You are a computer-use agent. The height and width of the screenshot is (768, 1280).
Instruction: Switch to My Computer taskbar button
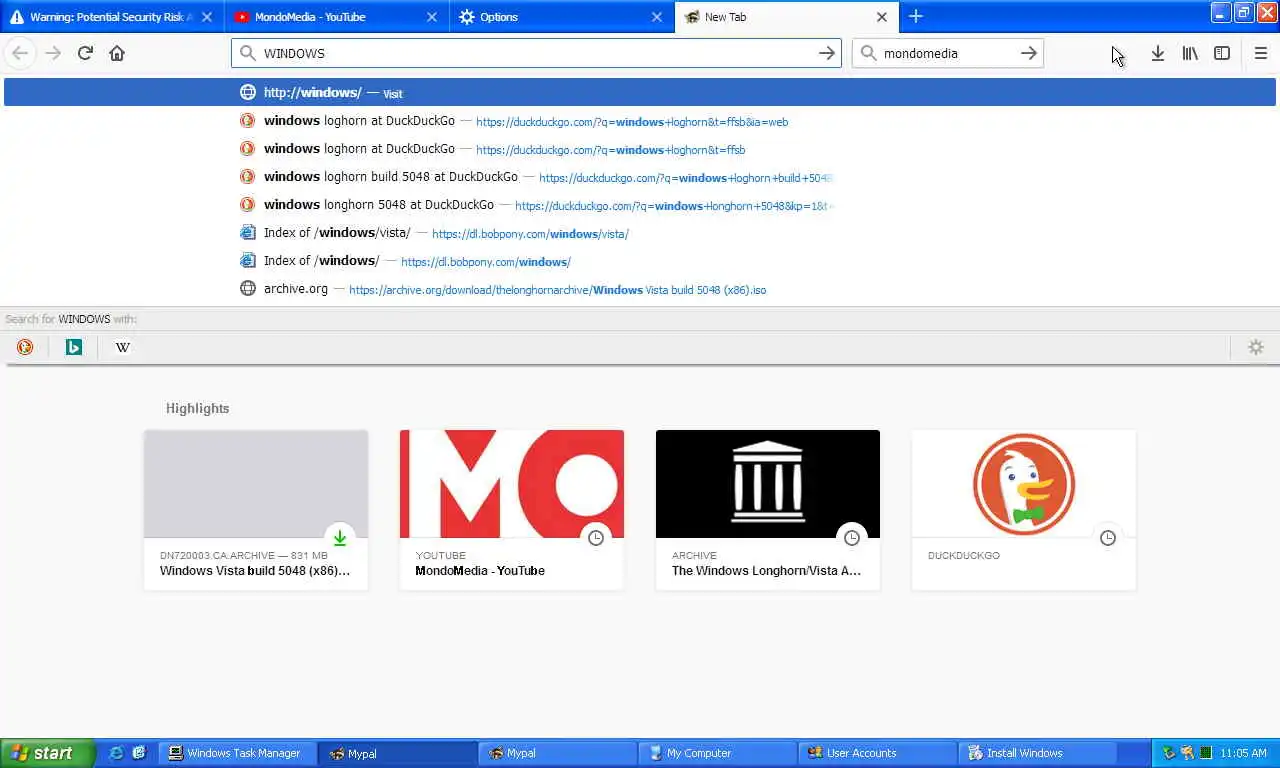point(718,753)
